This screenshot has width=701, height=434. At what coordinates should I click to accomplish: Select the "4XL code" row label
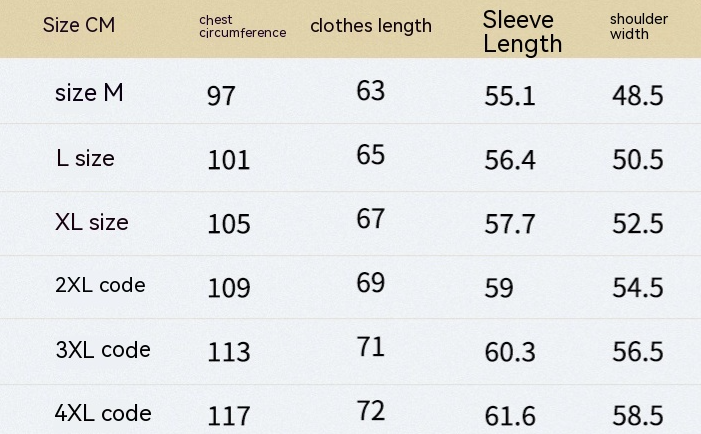[x=103, y=413]
